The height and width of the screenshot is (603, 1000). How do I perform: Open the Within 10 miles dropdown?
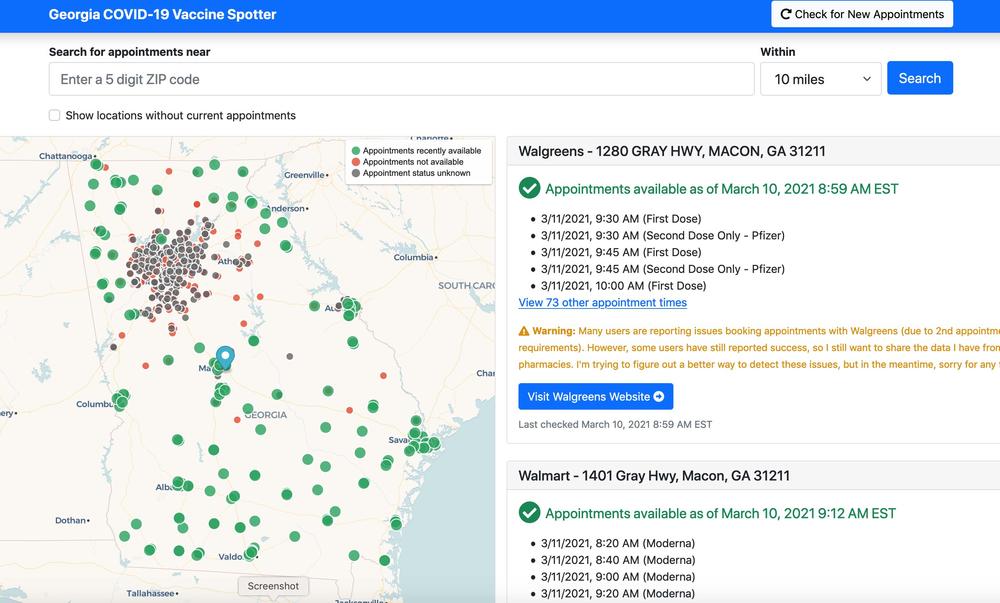(820, 79)
